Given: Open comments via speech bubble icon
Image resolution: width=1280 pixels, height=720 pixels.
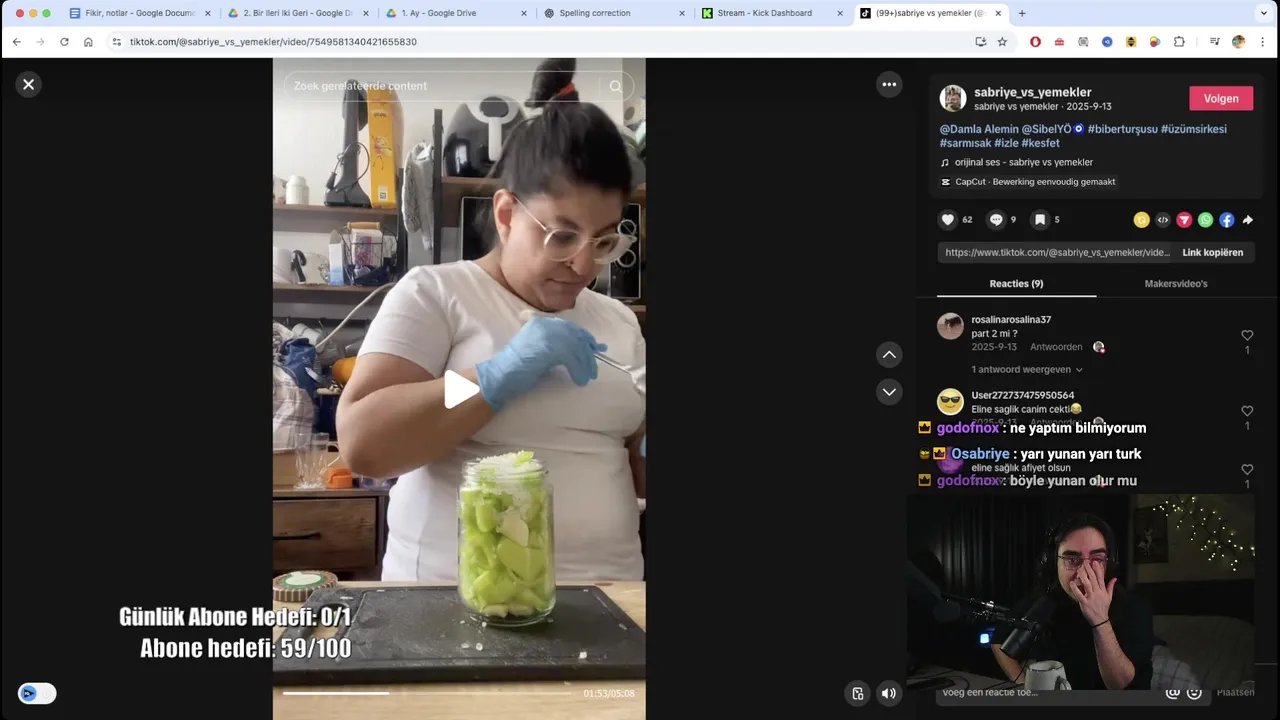Looking at the screenshot, I should pyautogui.click(x=996, y=220).
